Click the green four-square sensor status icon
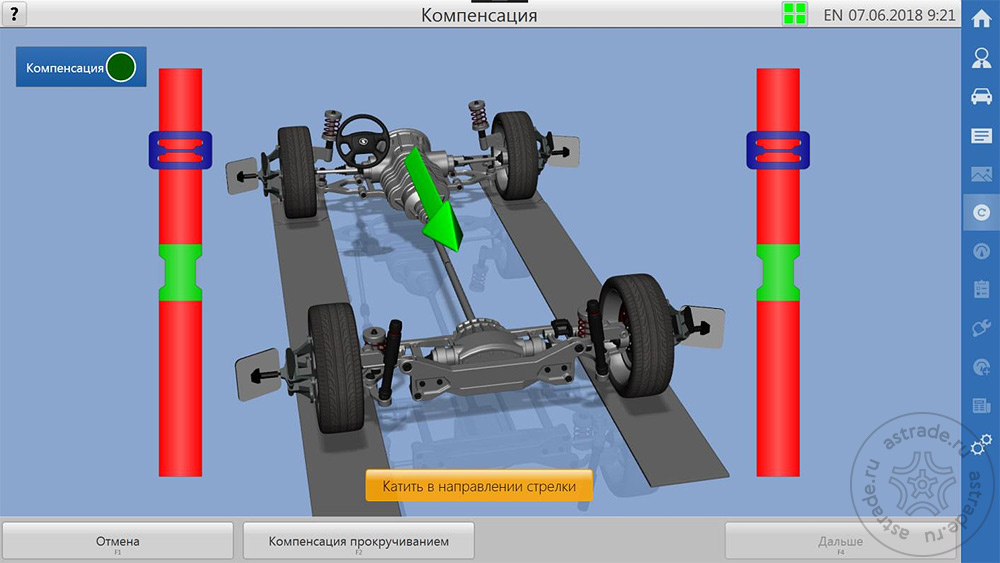Screen dimensions: 1000x563 coord(795,14)
